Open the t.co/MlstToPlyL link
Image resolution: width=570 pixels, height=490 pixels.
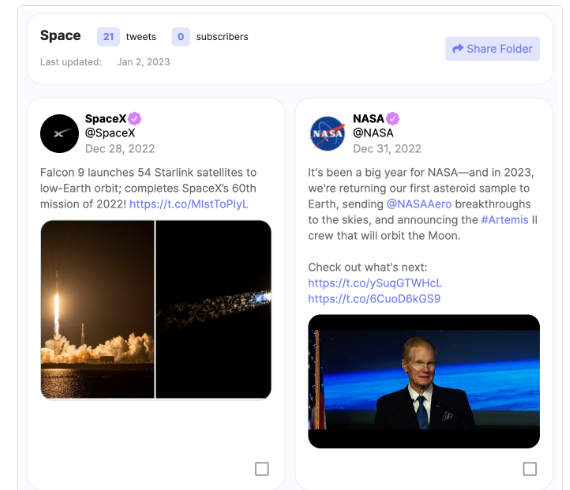[x=189, y=204]
